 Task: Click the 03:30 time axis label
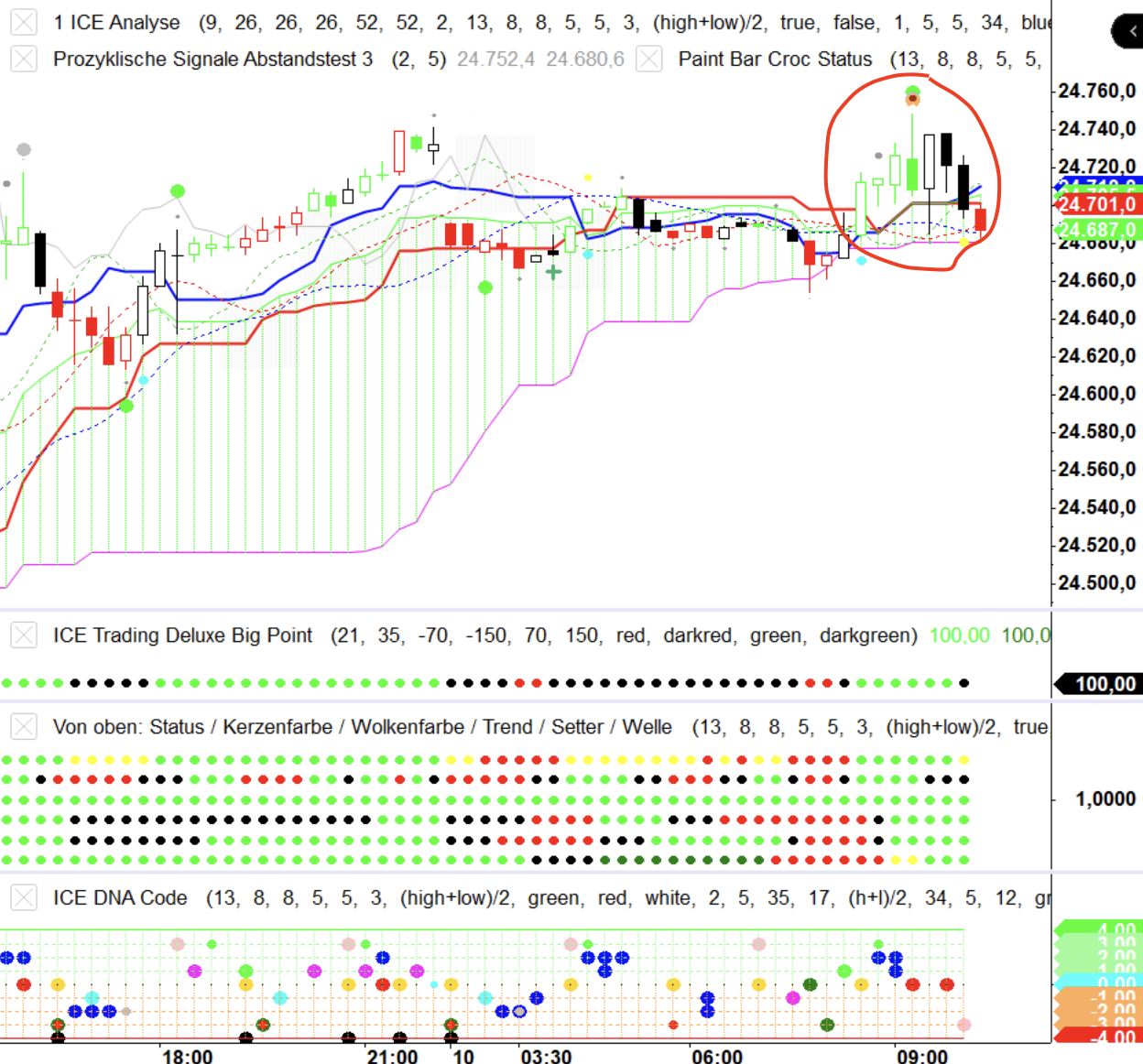pyautogui.click(x=546, y=1056)
